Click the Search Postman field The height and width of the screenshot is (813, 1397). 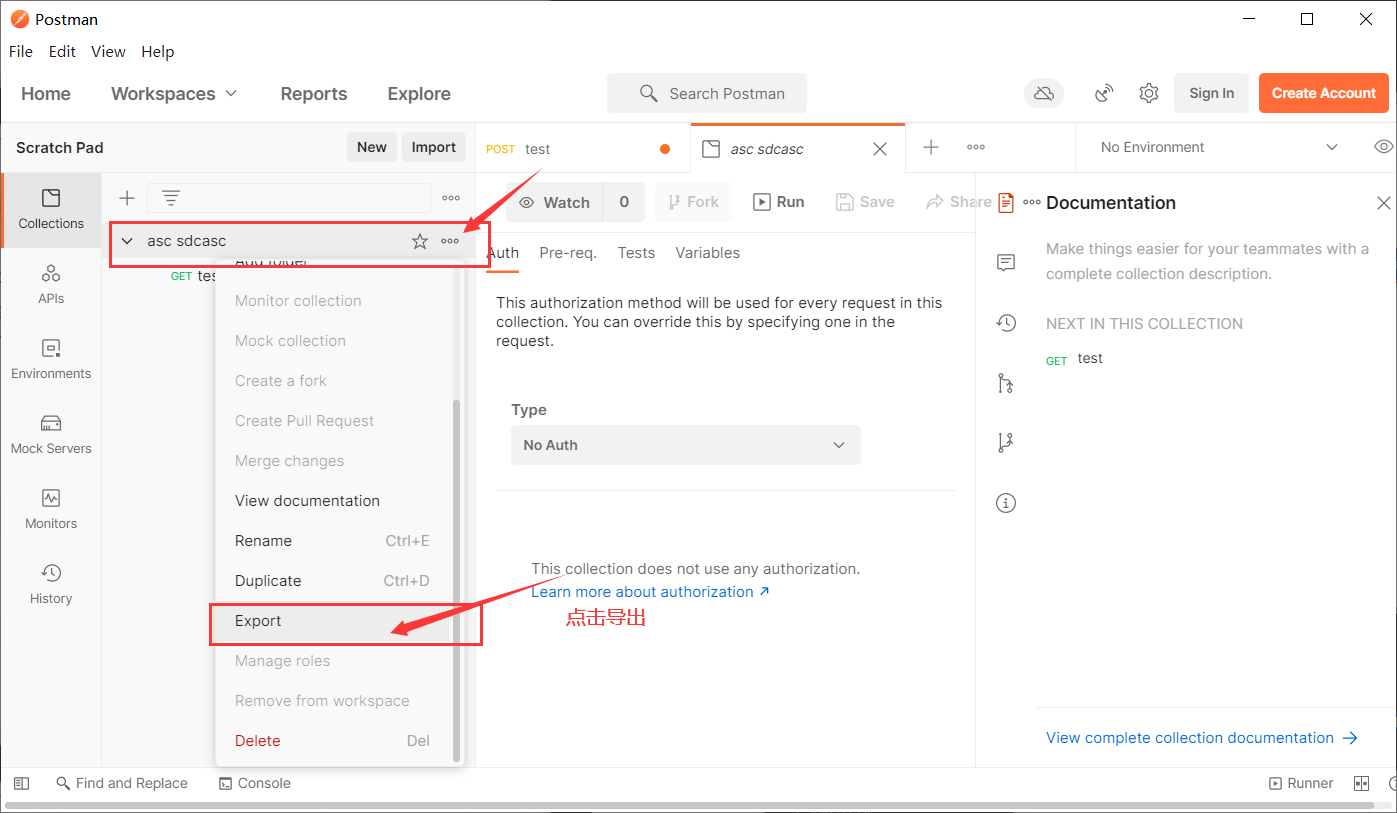click(707, 93)
